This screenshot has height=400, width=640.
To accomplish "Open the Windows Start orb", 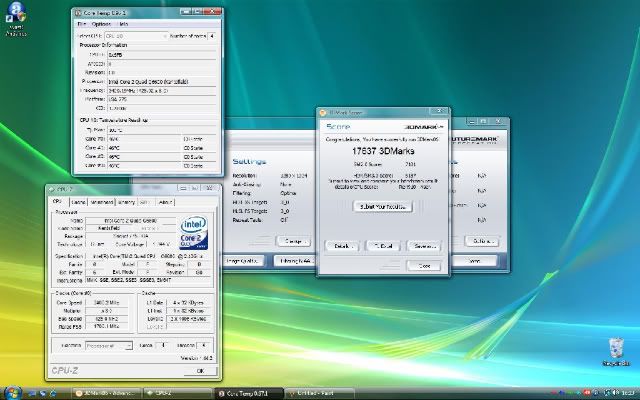I will click(x=12, y=393).
